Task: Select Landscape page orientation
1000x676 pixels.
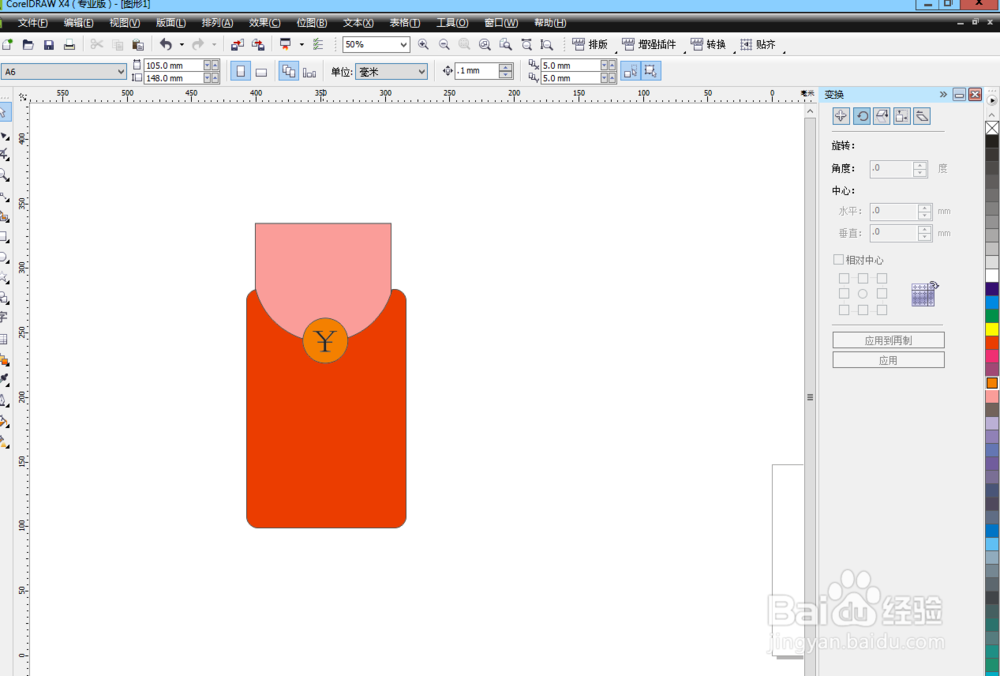Action: click(261, 71)
